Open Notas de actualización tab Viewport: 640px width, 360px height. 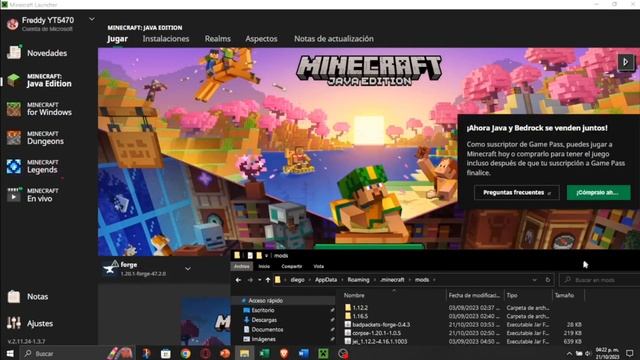click(x=334, y=39)
